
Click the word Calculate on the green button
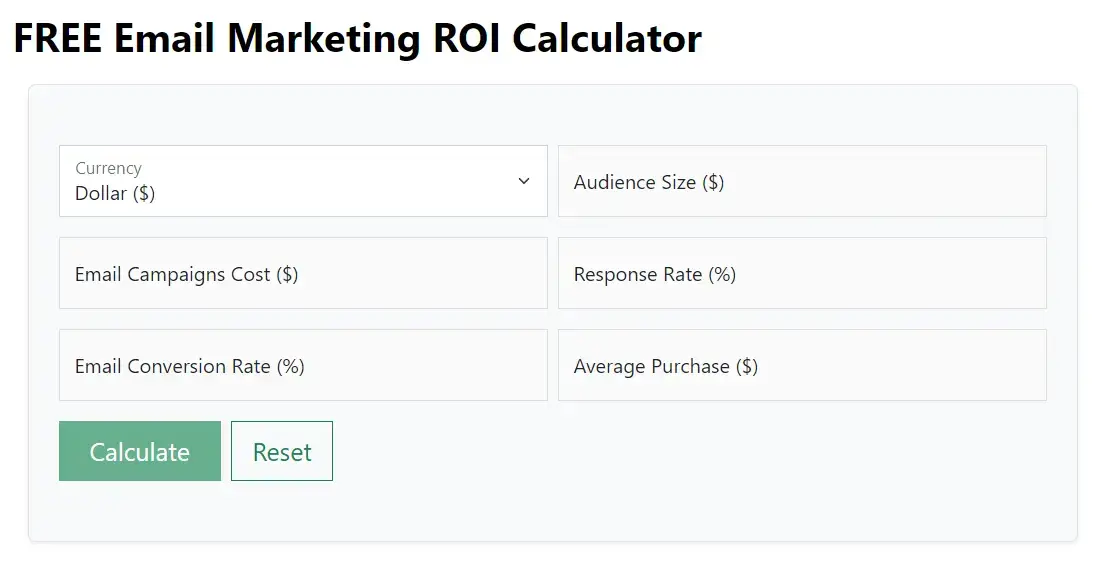(x=140, y=452)
